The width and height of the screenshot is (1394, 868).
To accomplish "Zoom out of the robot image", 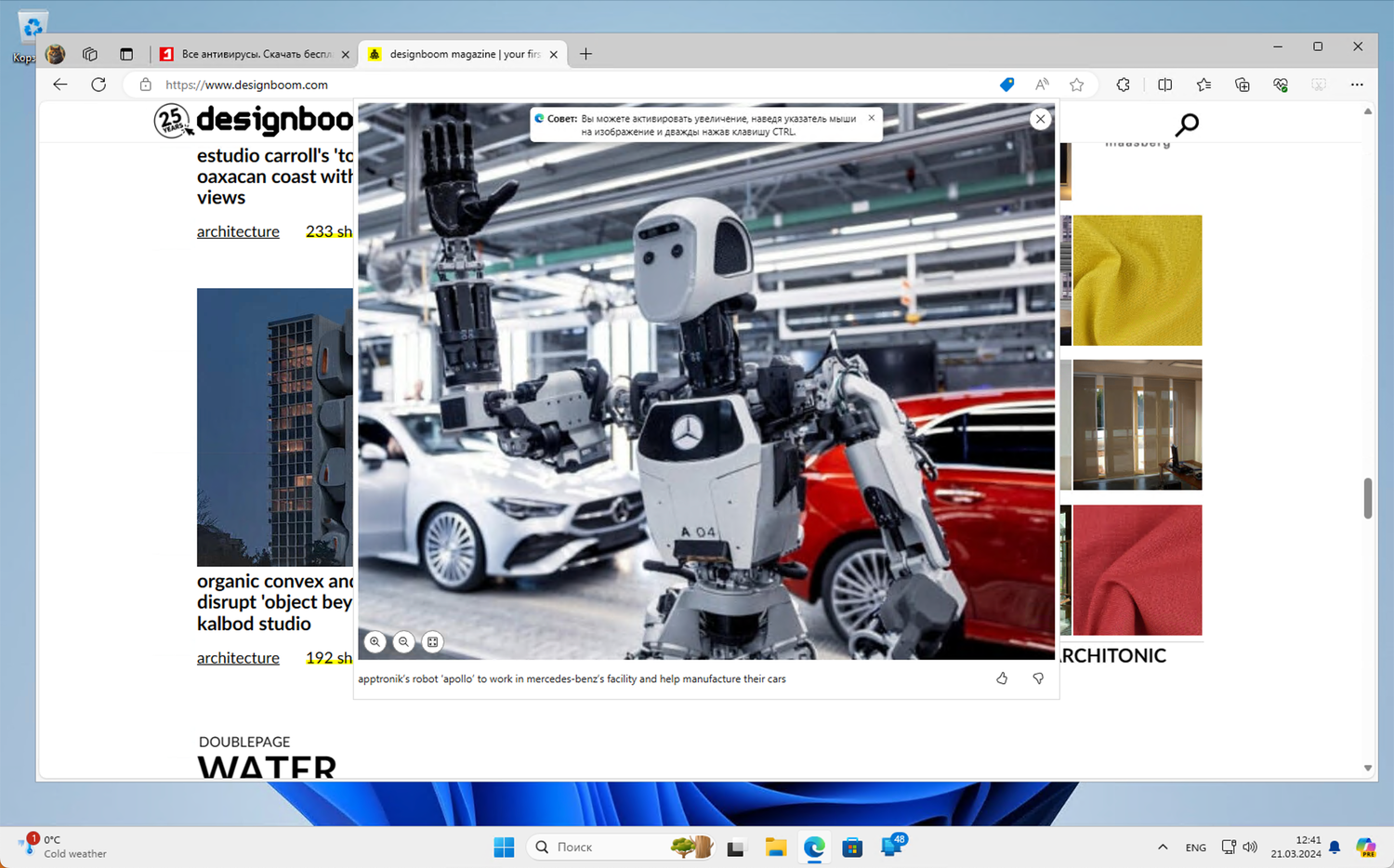I will tap(403, 641).
